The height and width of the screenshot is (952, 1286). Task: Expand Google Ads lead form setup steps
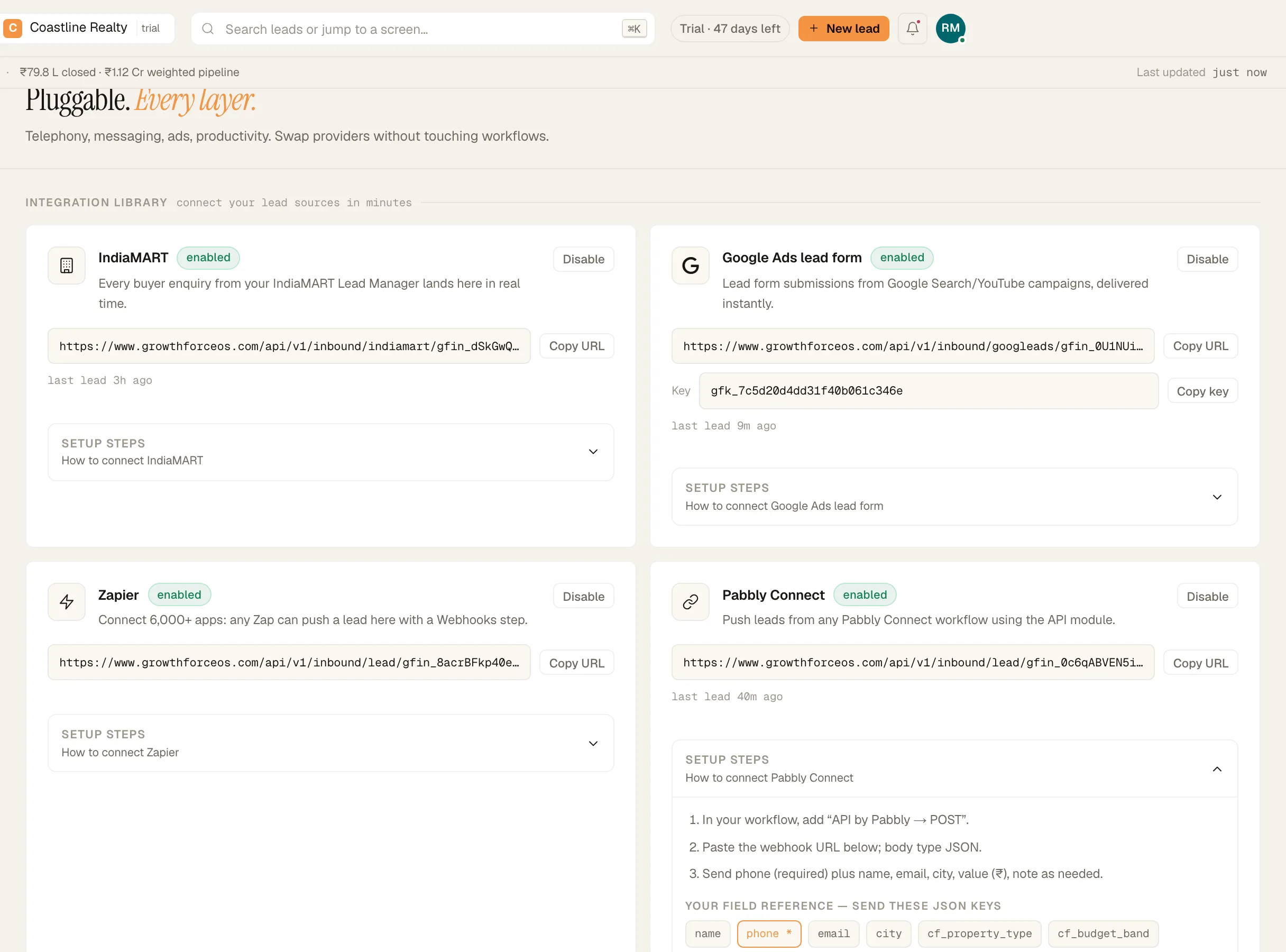(x=954, y=497)
